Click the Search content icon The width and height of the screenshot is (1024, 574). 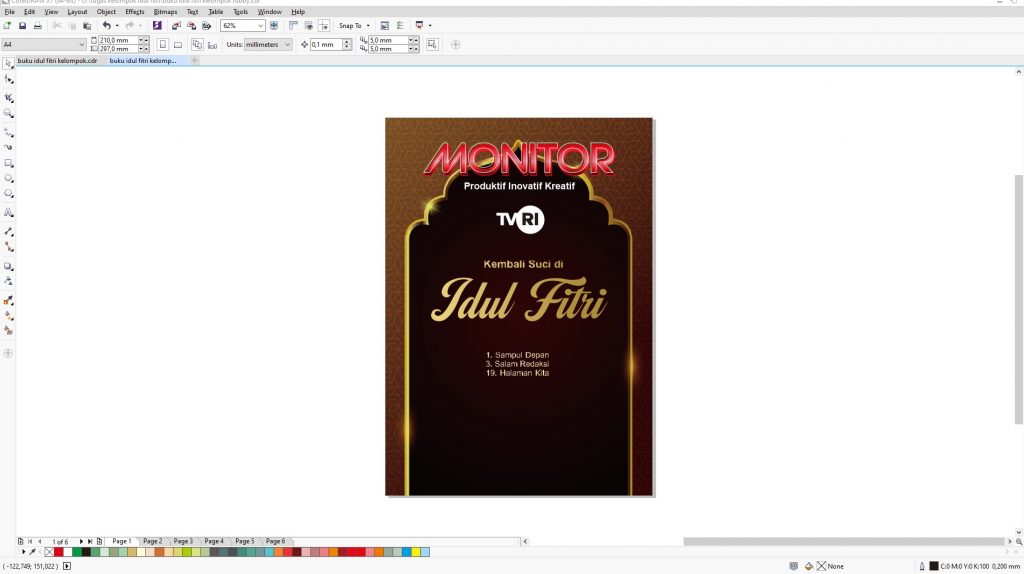[157, 25]
